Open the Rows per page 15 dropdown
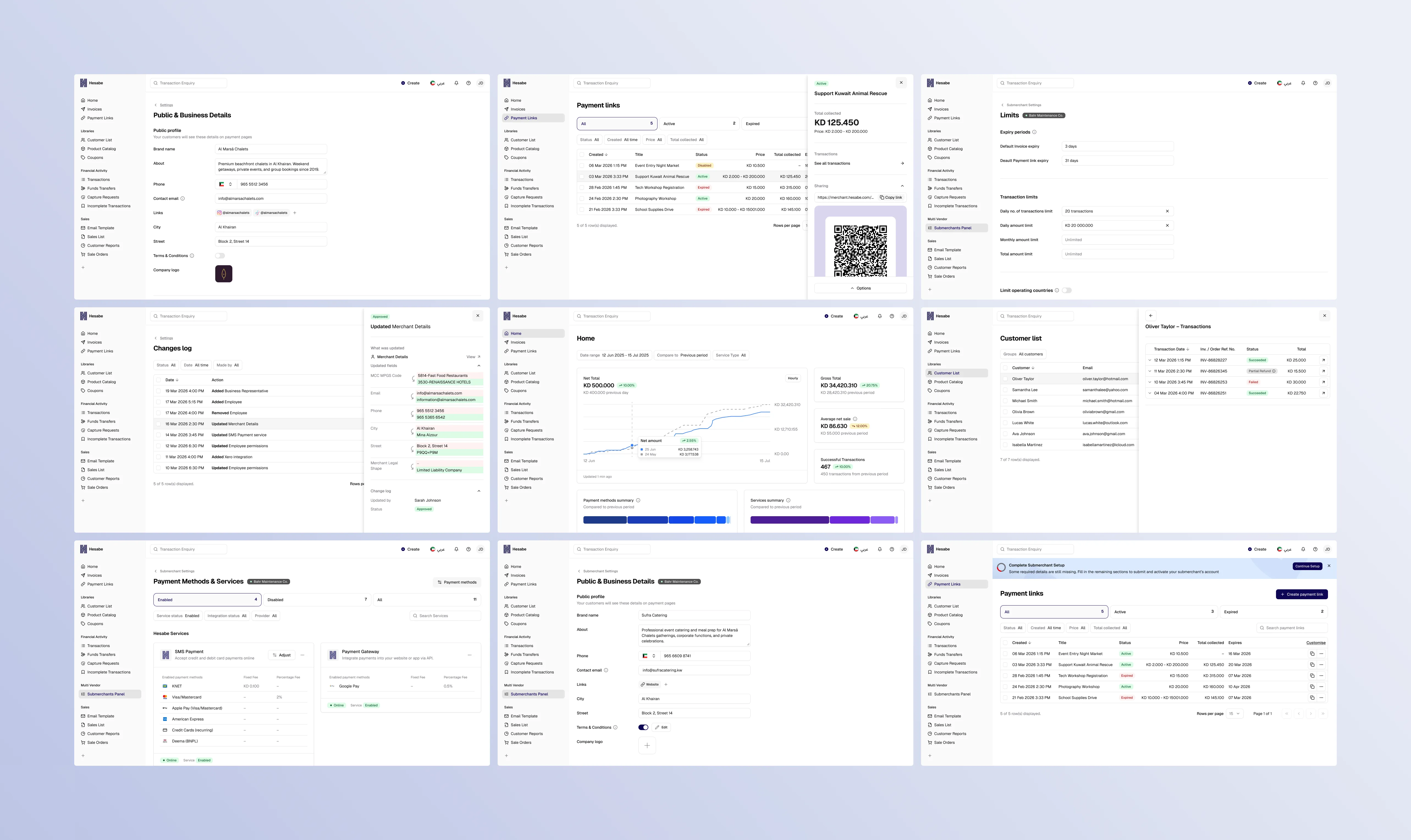 tap(1234, 714)
